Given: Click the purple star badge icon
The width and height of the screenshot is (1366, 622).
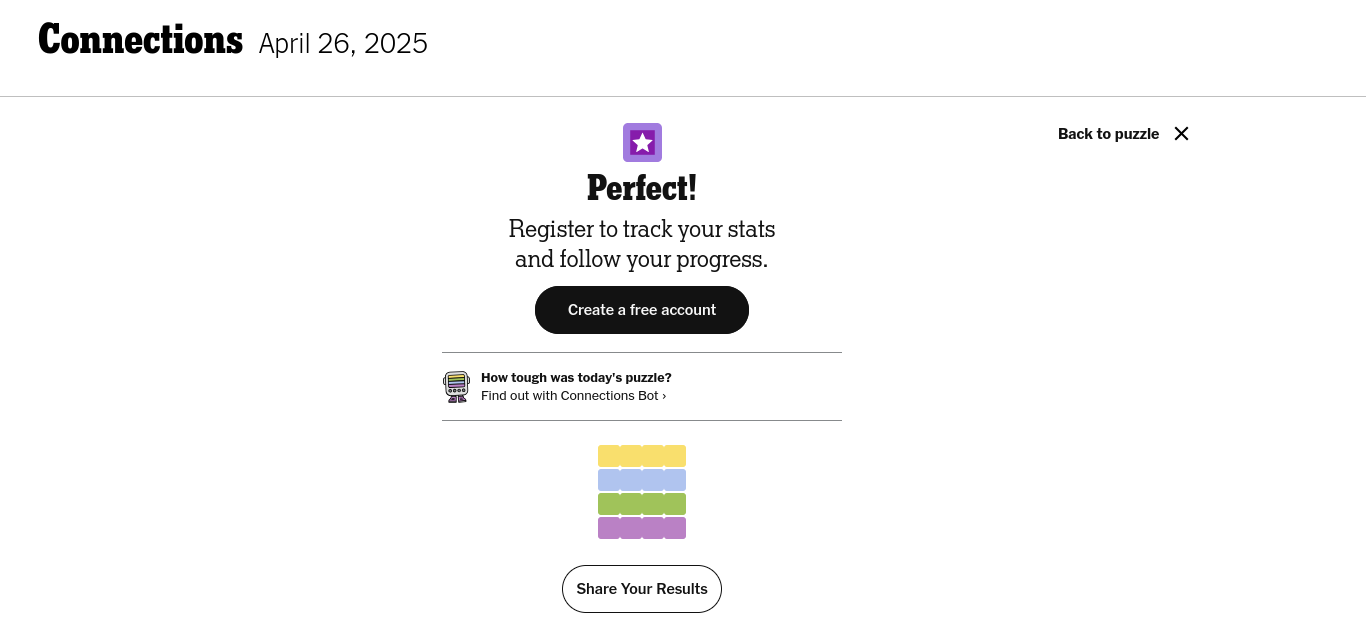Looking at the screenshot, I should pos(642,142).
